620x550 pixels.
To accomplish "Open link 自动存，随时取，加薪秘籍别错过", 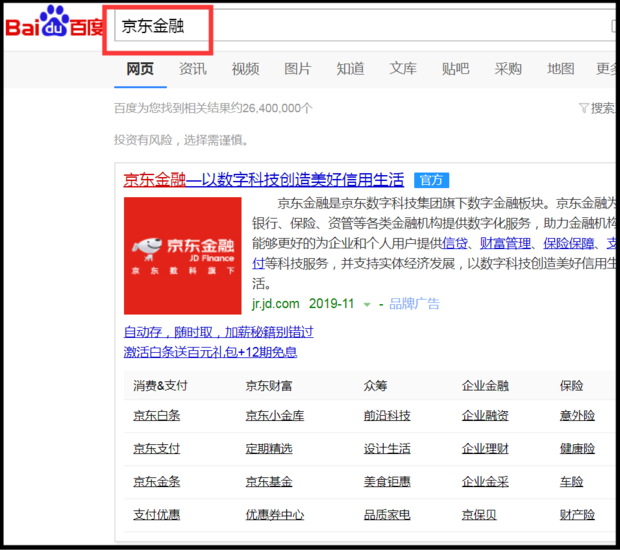I will point(219,332).
